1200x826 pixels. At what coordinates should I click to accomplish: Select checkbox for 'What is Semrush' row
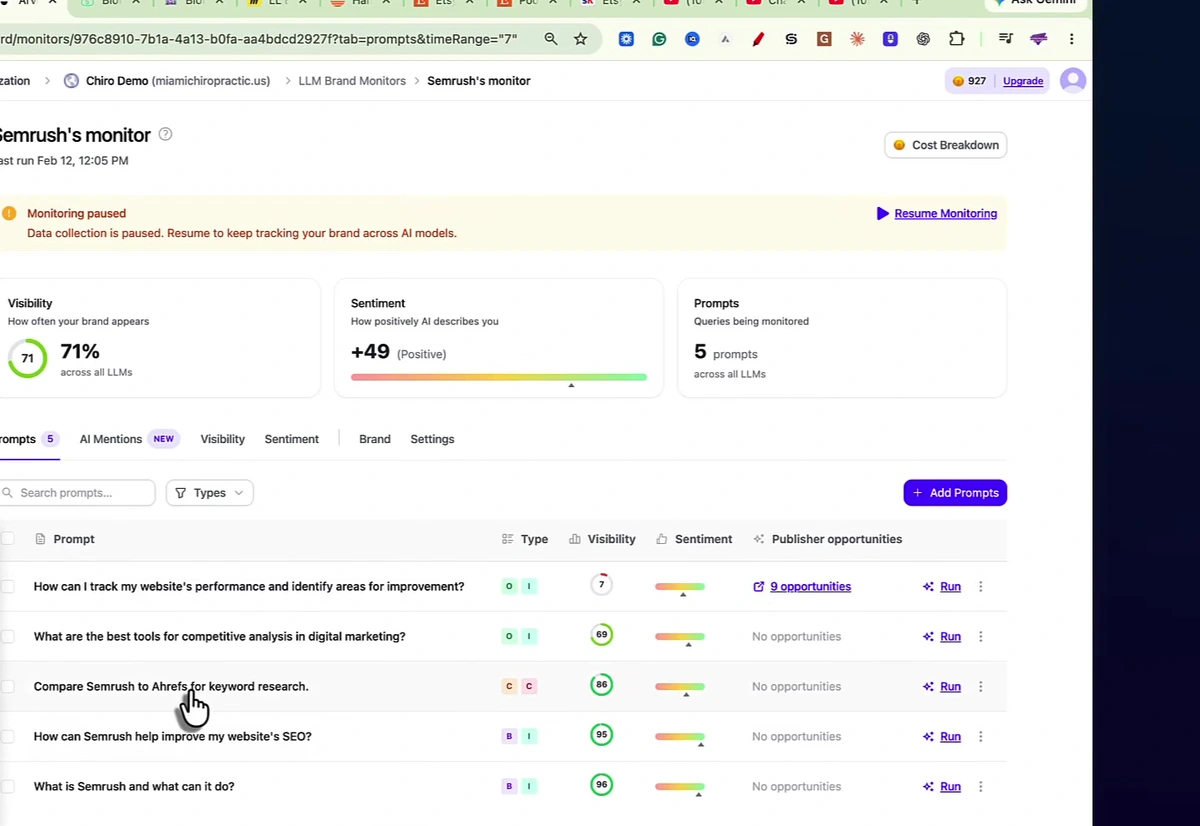[8, 787]
